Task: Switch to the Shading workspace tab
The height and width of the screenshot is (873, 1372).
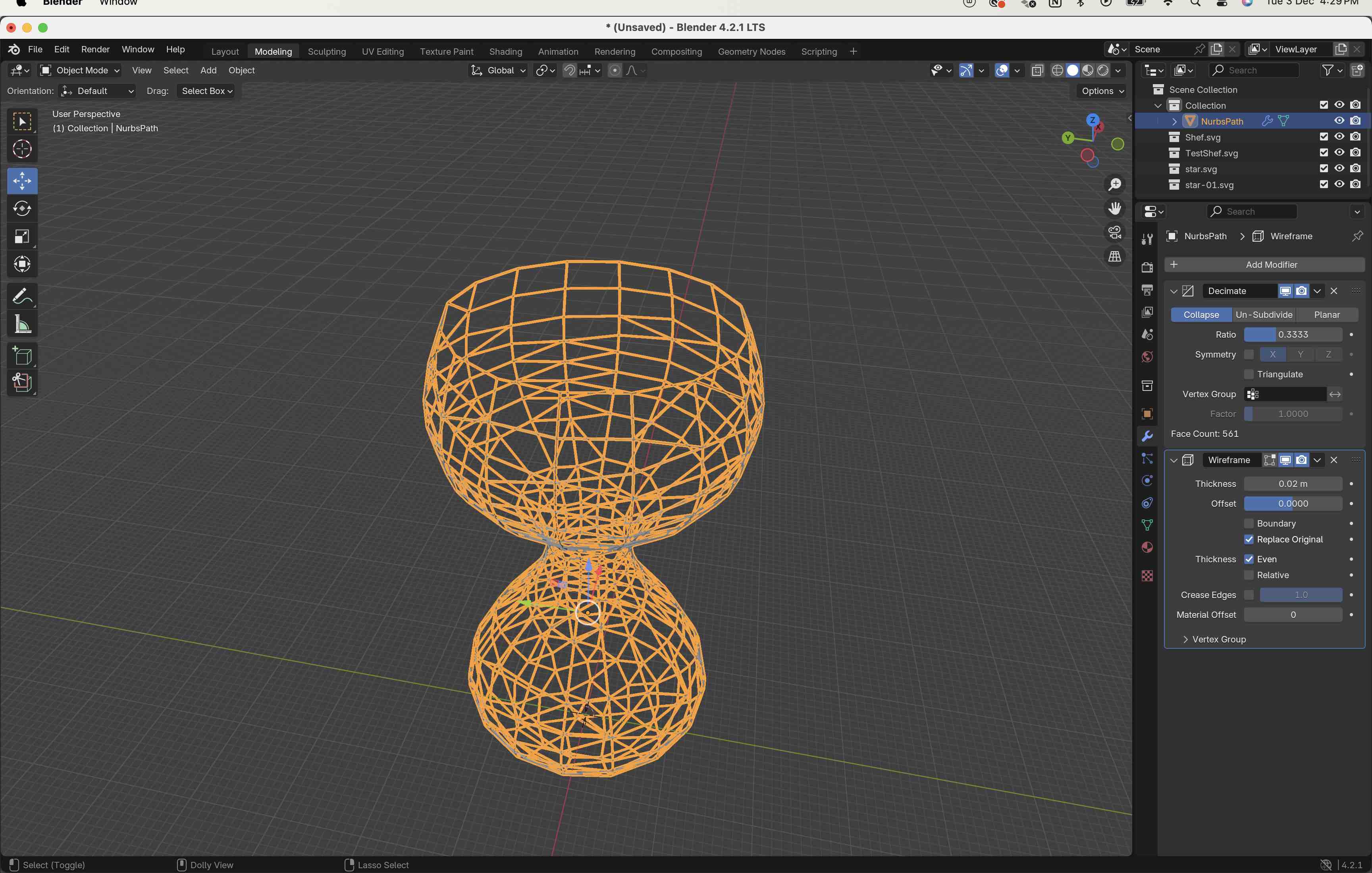Action: (505, 51)
